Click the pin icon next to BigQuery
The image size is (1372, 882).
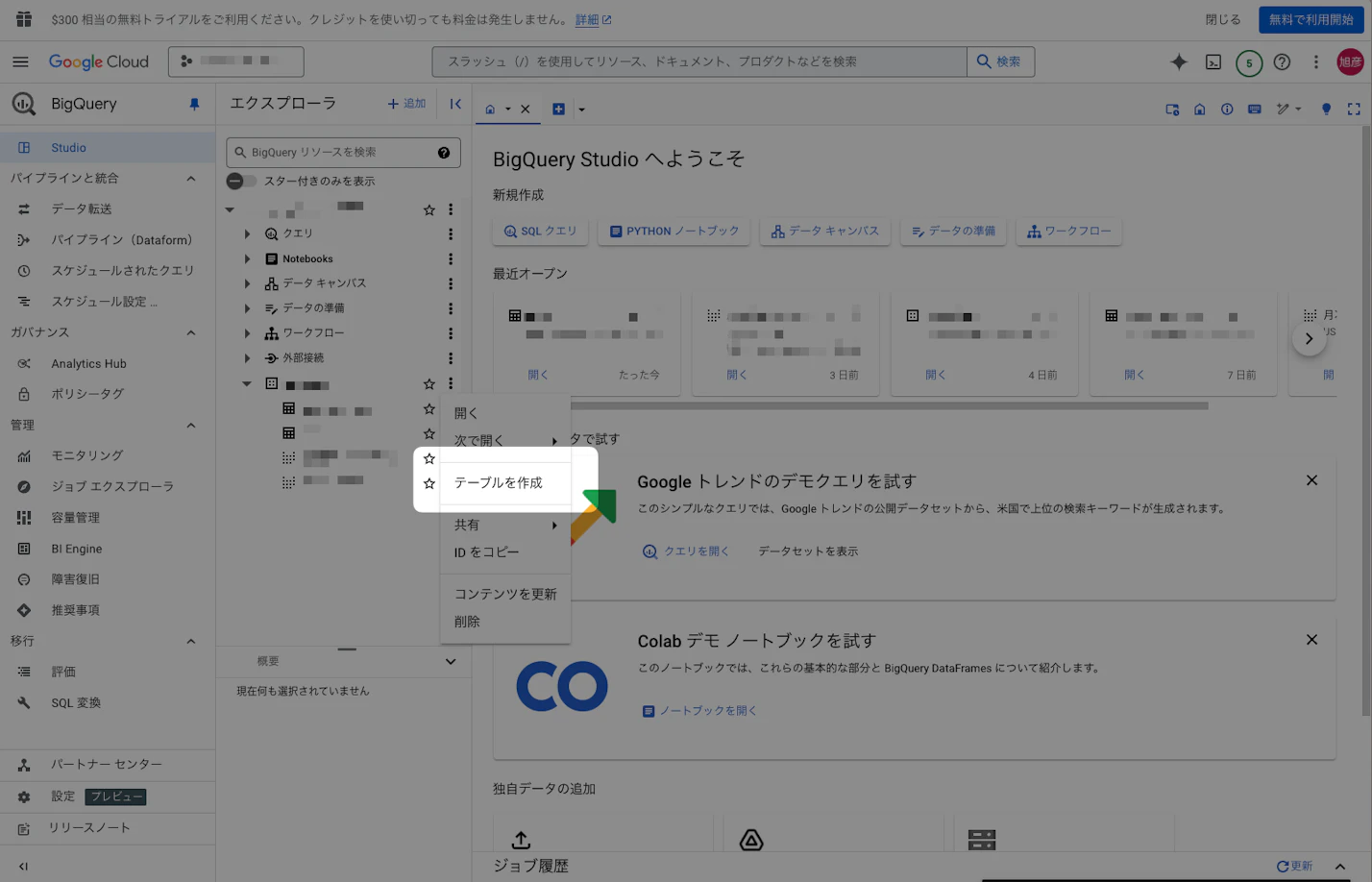coord(194,104)
